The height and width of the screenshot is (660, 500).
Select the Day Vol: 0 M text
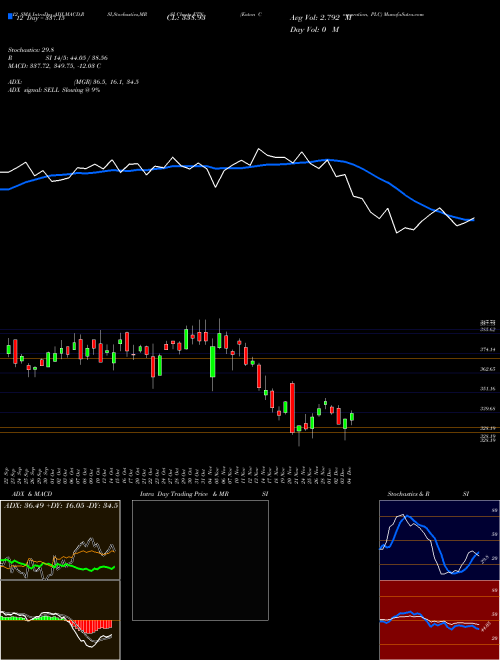(314, 30)
